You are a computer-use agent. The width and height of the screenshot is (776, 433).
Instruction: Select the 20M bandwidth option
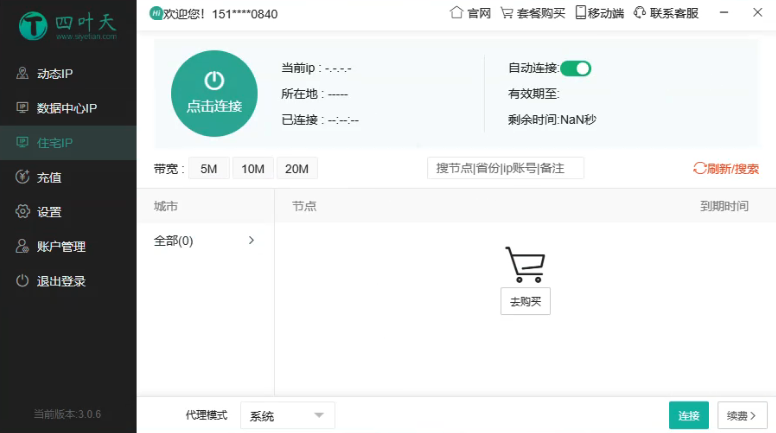point(297,169)
